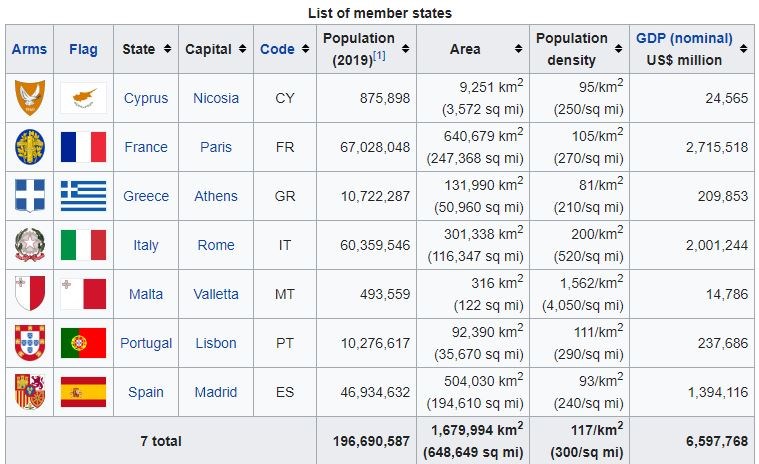The width and height of the screenshot is (759, 464).
Task: Open the Portugal state link
Action: point(146,343)
